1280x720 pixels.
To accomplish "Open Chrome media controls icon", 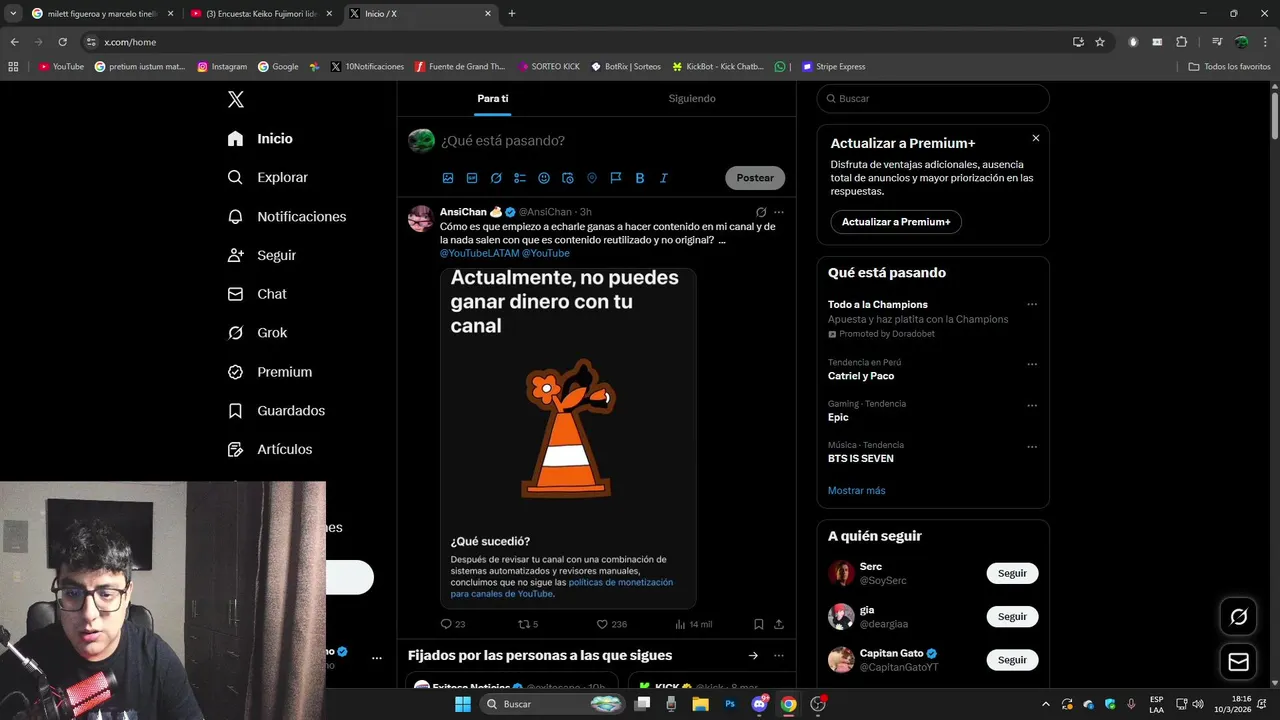I will 1217,42.
